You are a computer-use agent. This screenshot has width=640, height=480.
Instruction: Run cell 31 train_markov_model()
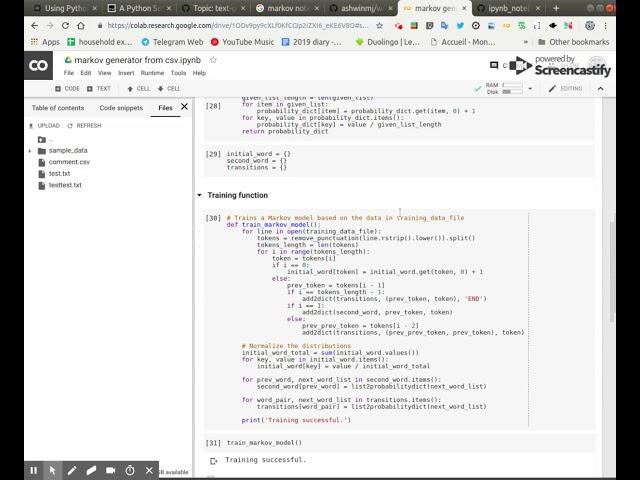[x=213, y=443]
